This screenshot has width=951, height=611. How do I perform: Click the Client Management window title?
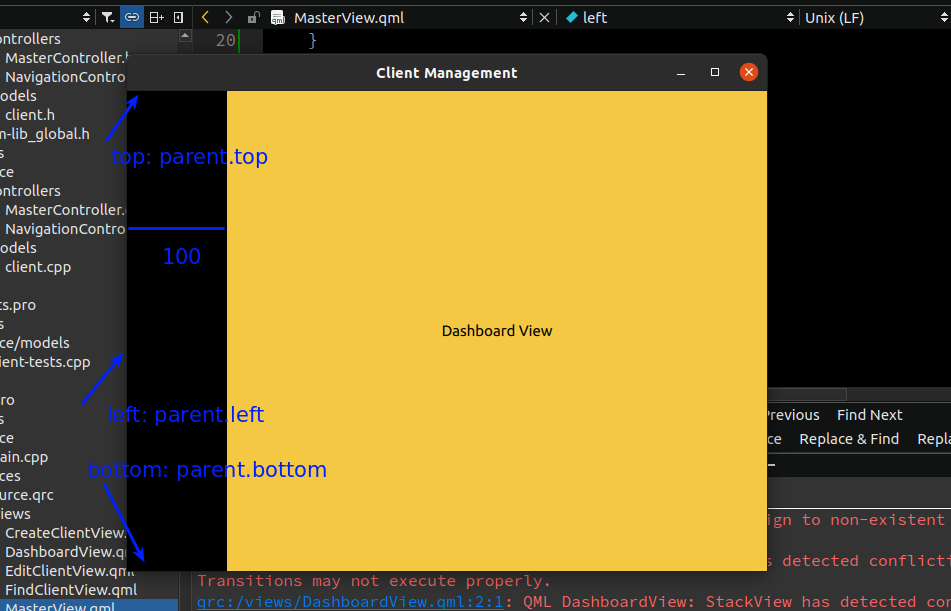tap(446, 73)
